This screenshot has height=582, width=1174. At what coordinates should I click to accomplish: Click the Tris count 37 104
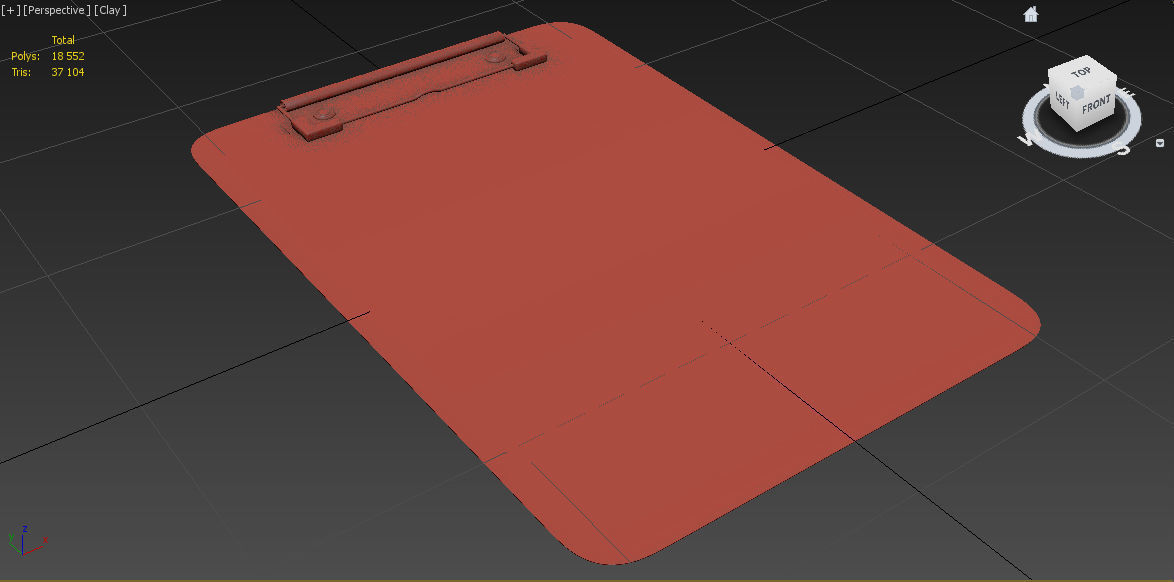pos(68,72)
